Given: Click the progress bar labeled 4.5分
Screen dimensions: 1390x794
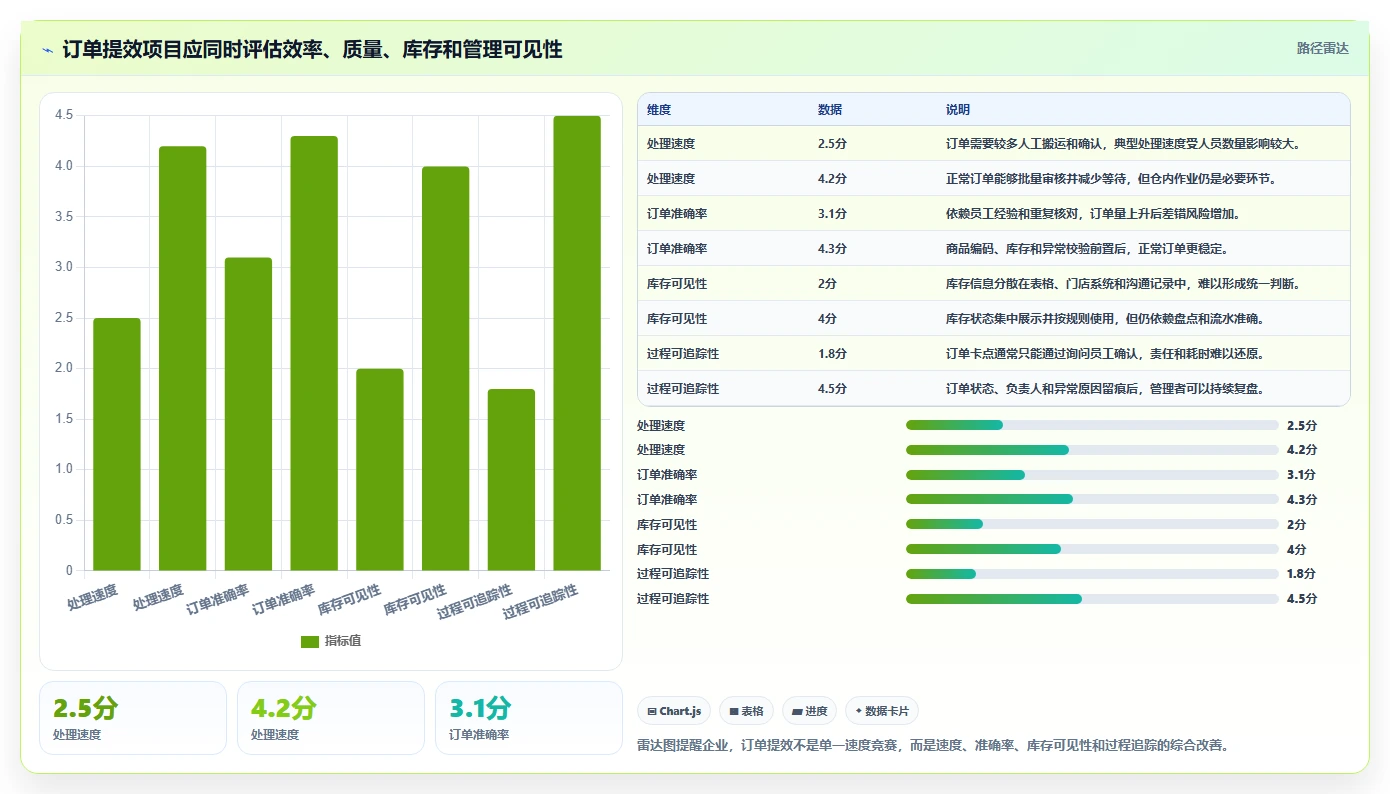Looking at the screenshot, I should coord(1092,599).
